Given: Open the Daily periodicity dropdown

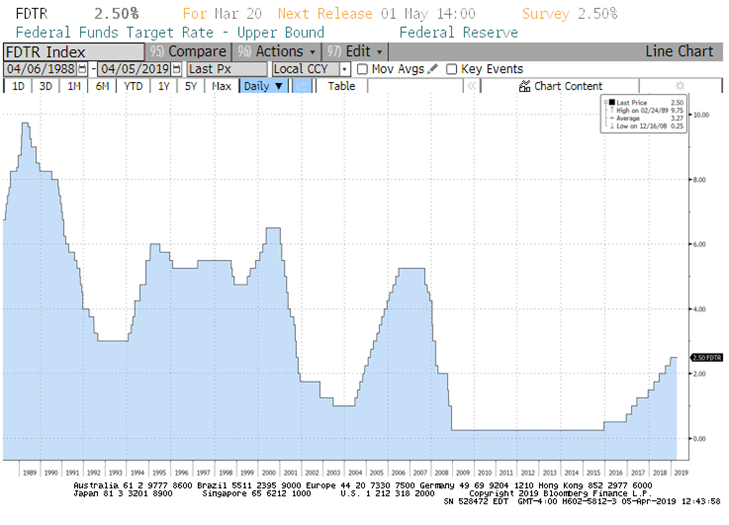Looking at the screenshot, I should coord(263,86).
